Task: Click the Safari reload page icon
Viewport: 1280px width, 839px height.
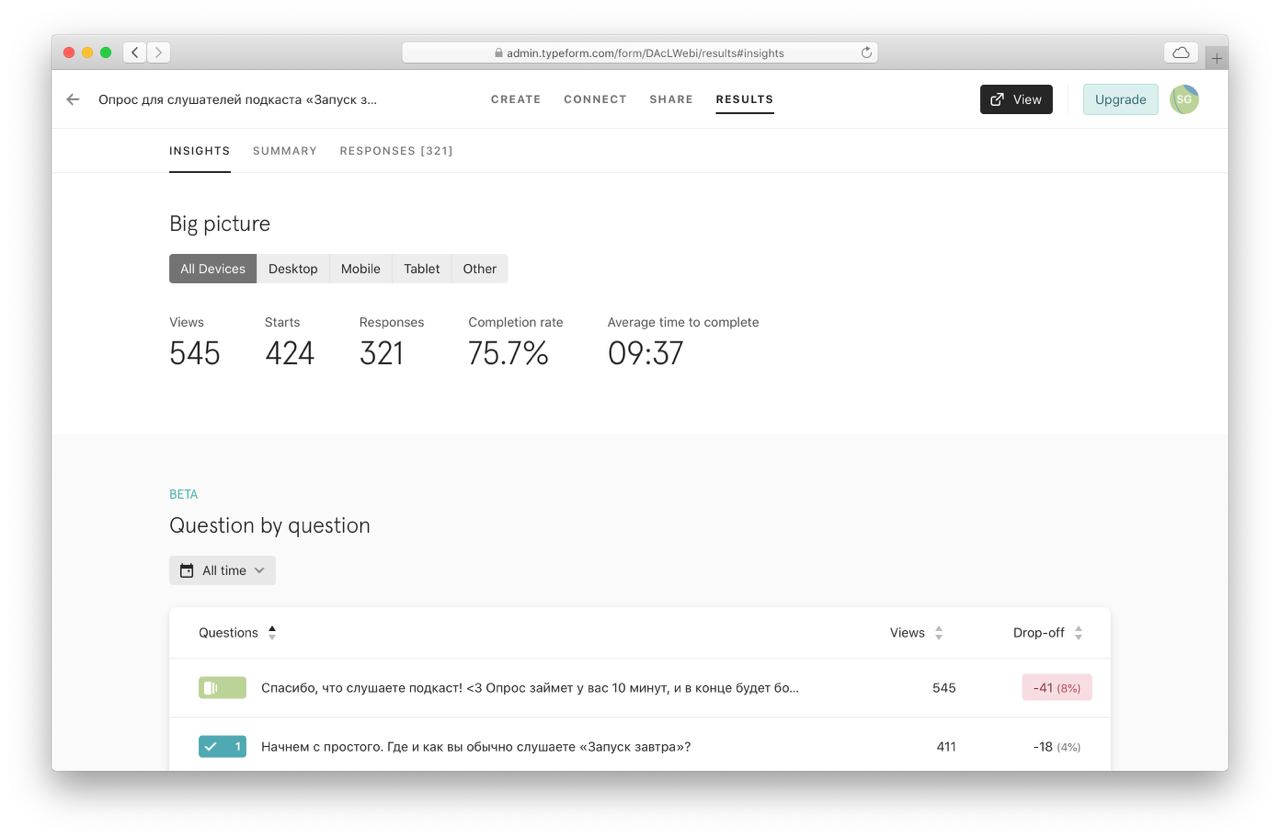Action: click(866, 53)
